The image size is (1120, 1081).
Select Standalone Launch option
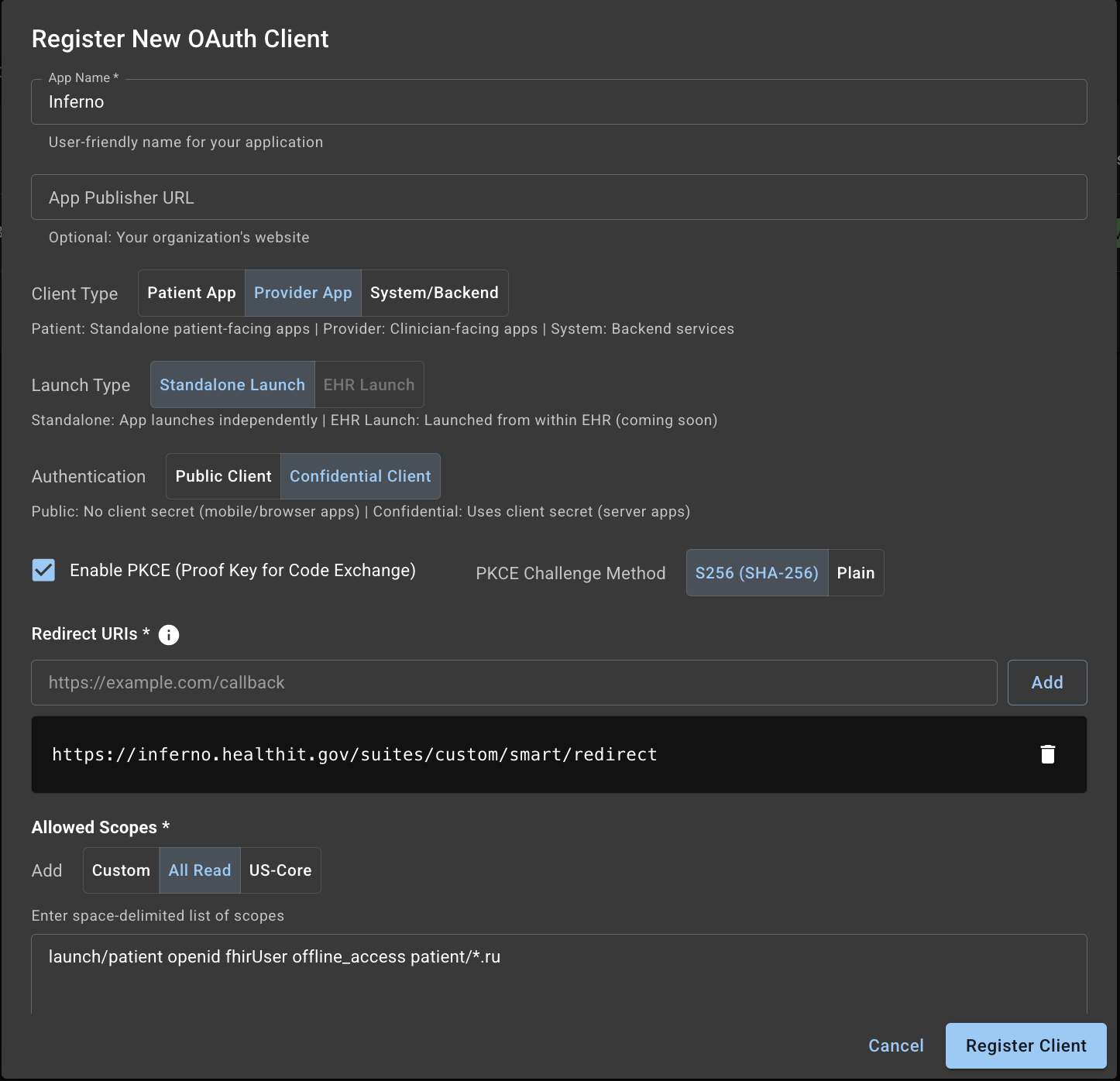(232, 385)
